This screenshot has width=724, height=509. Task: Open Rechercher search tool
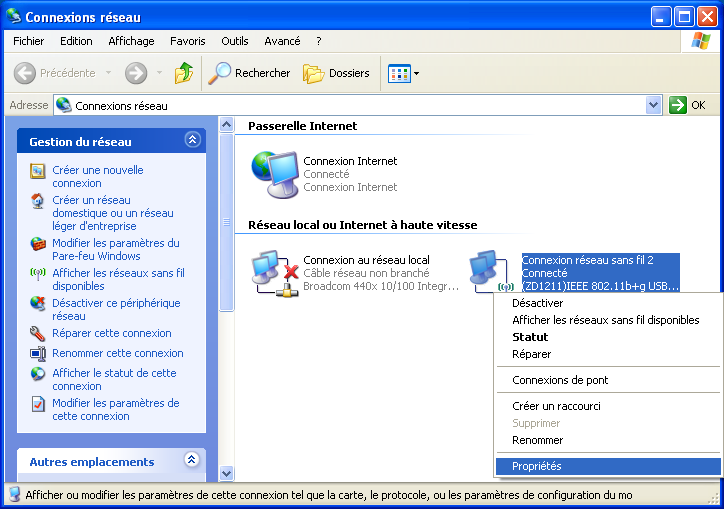click(249, 73)
